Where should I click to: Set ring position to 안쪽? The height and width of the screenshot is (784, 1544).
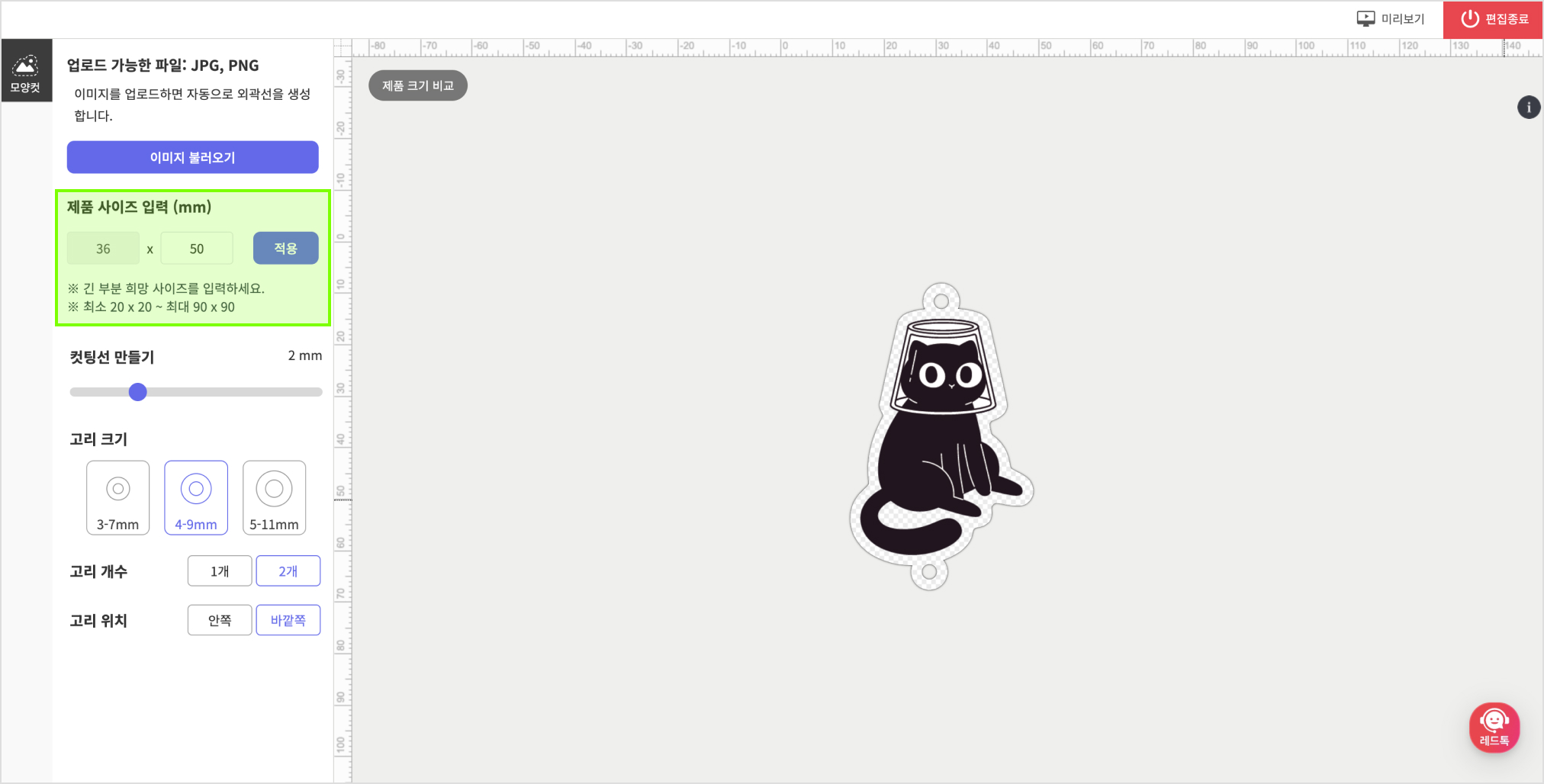(220, 620)
